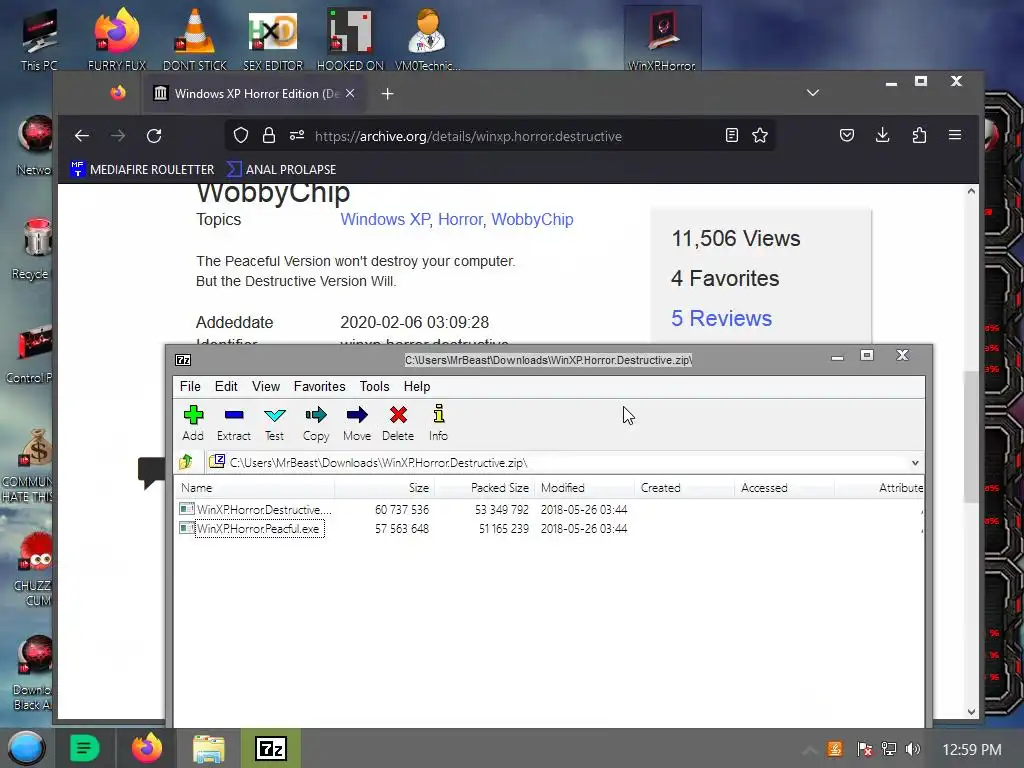This screenshot has height=768, width=1024.
Task: Open the VLC desktop shortcut named DONT STICK
Action: 195,38
